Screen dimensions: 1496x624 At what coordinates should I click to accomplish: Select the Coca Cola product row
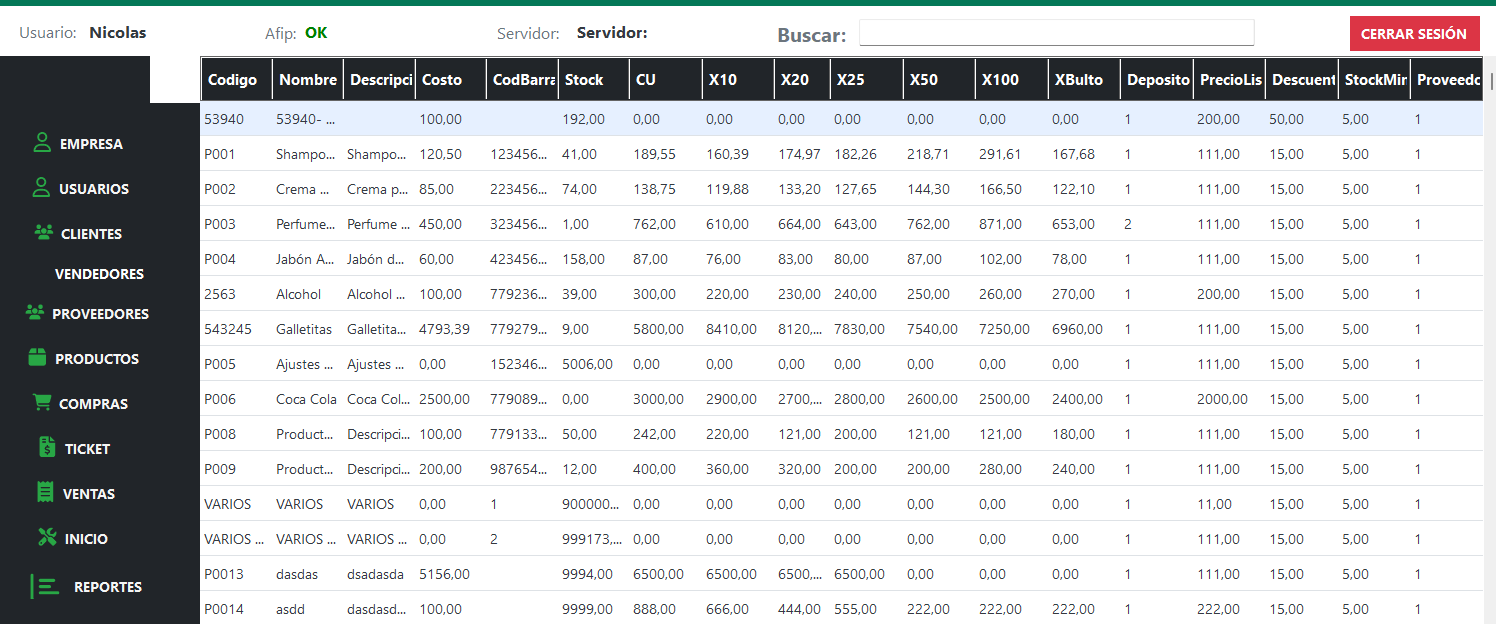(306, 399)
